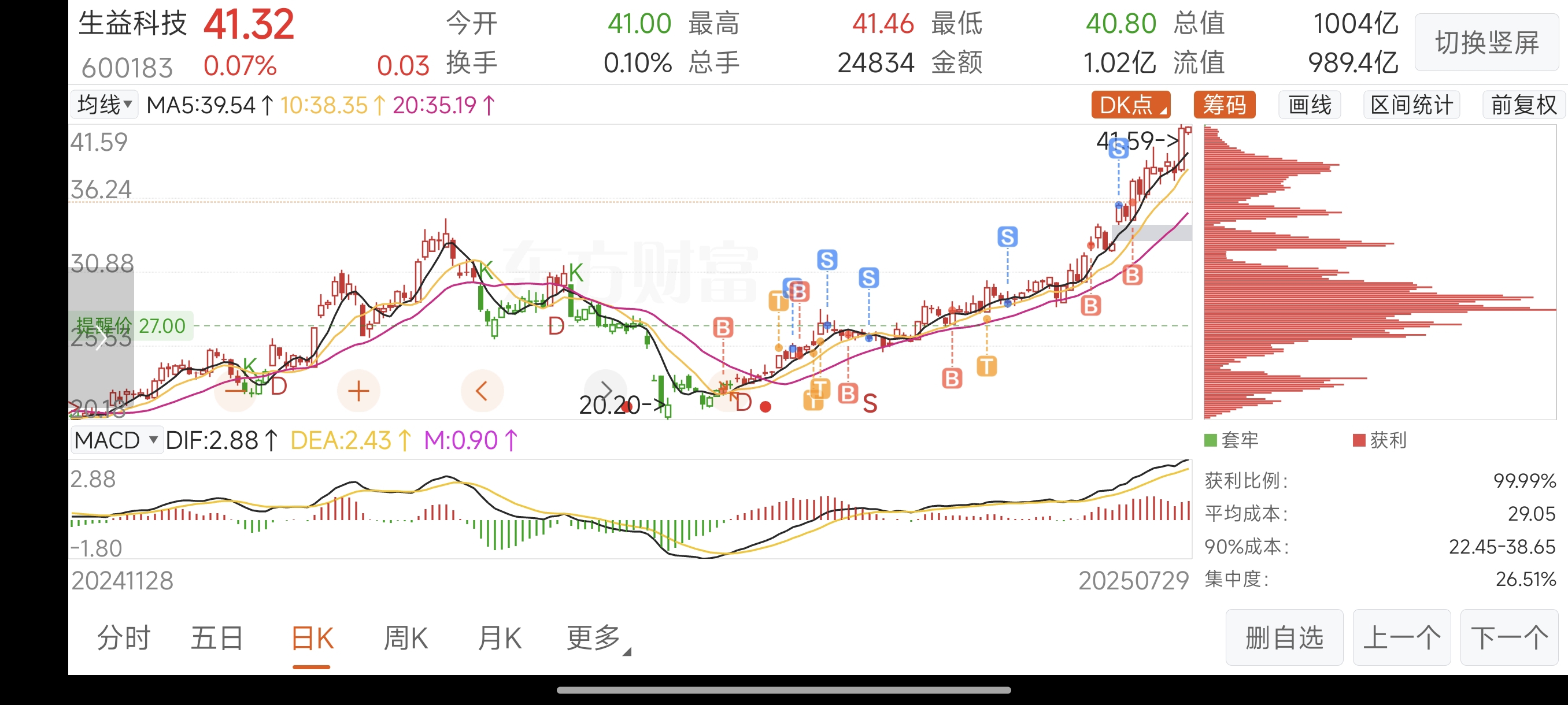The height and width of the screenshot is (705, 1568).
Task: Toggle the DK点 signal button
Action: [1130, 105]
